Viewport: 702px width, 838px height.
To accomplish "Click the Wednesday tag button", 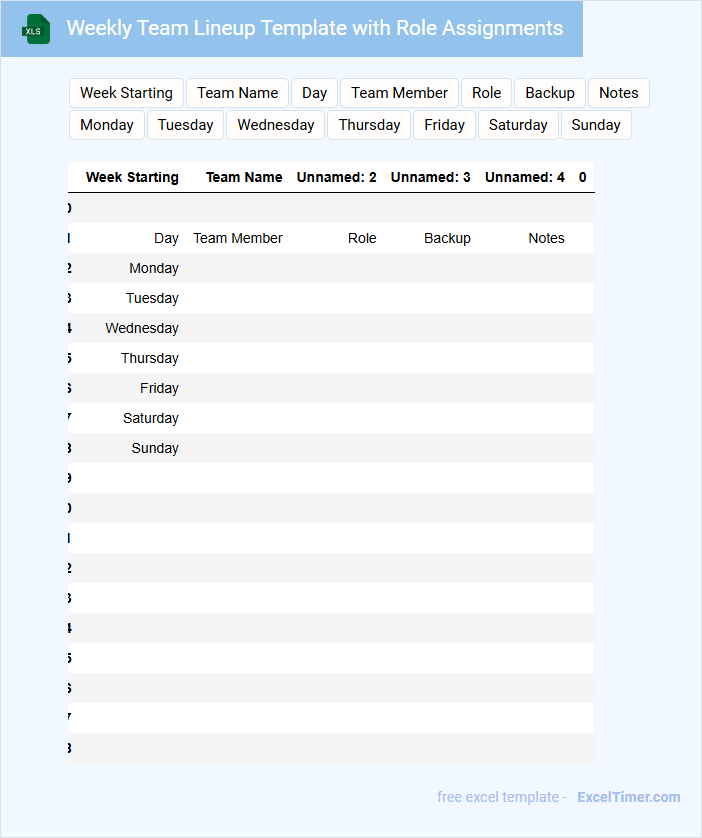I will (x=276, y=125).
